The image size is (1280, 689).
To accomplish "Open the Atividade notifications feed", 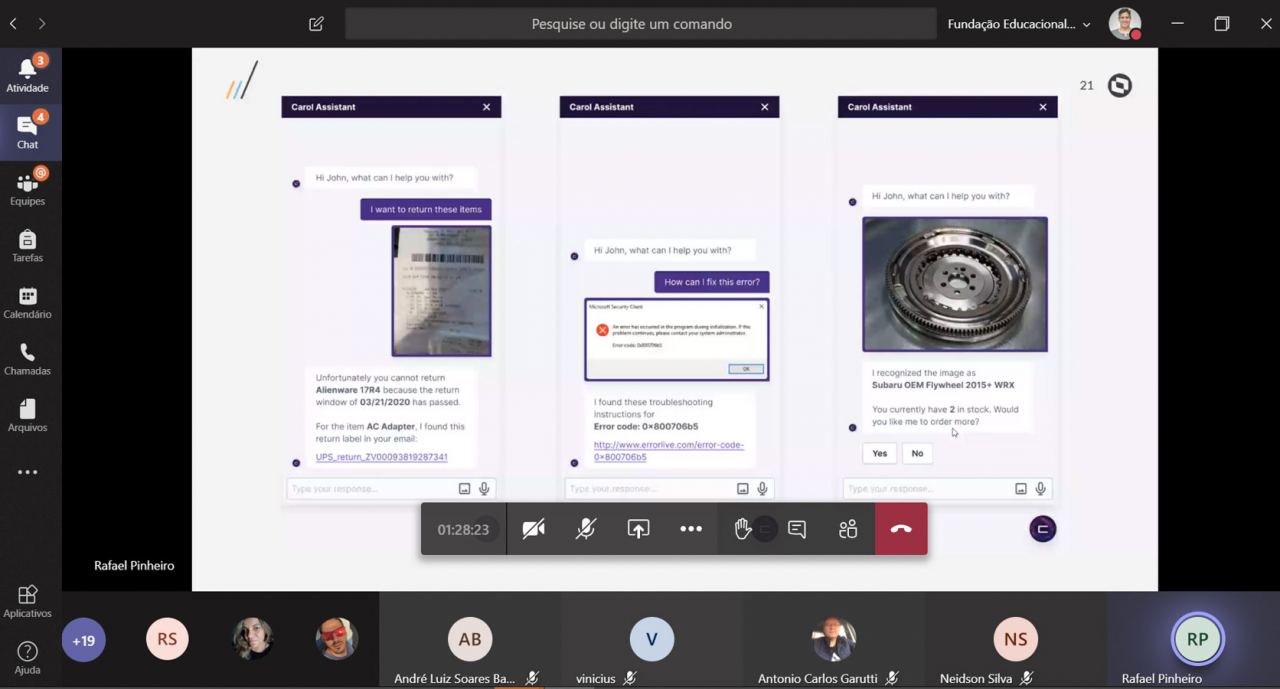I will click(x=28, y=76).
